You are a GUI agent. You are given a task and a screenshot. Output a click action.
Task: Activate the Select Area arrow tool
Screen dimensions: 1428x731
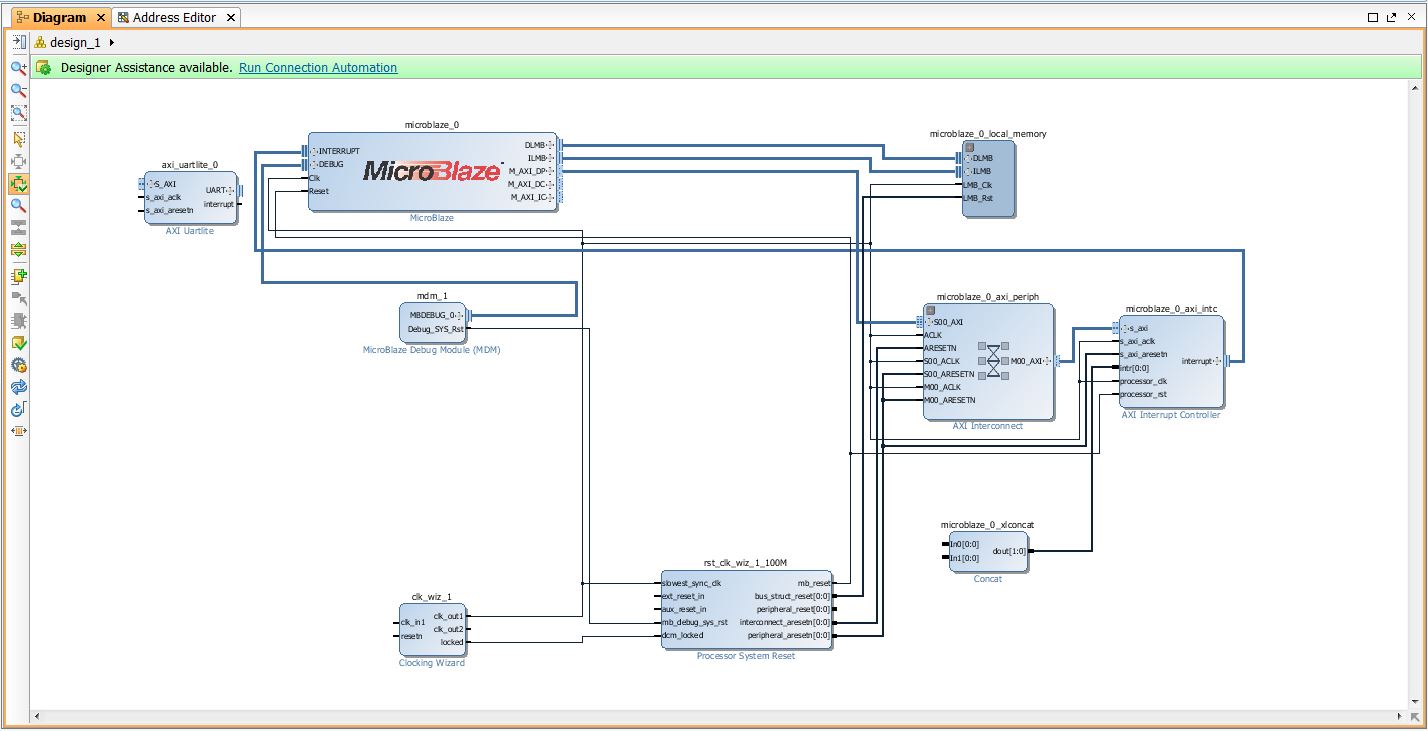(18, 139)
